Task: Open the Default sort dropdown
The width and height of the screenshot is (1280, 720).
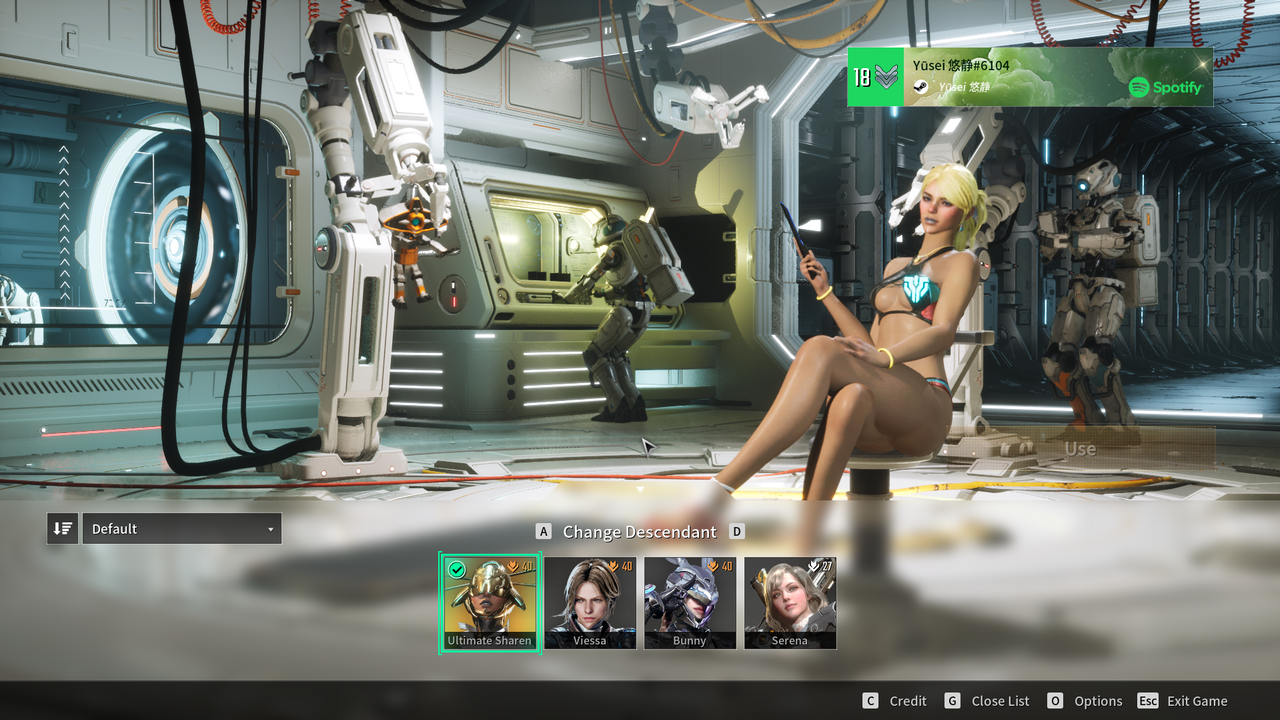Action: click(x=182, y=529)
